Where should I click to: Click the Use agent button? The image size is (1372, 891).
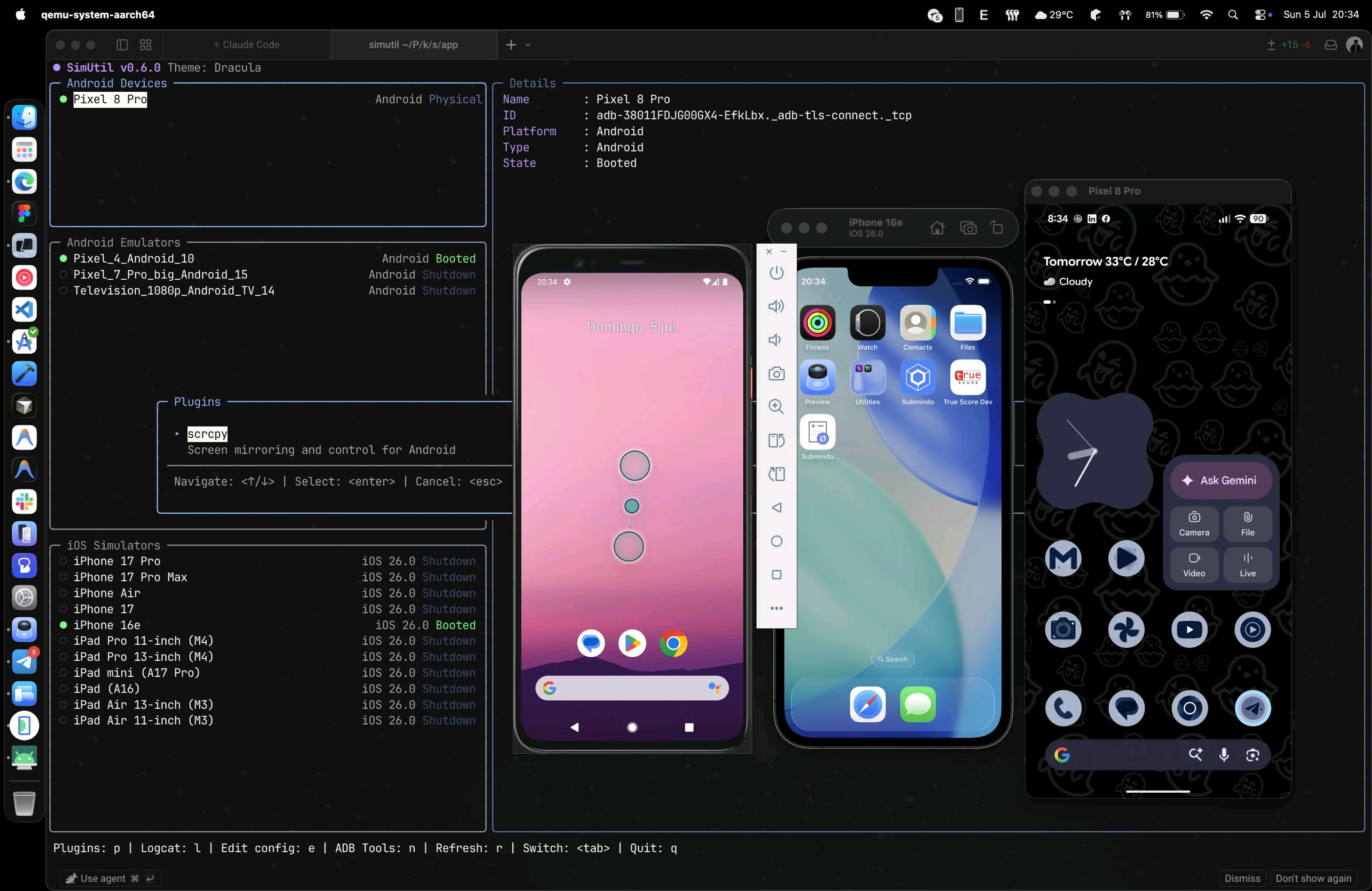pos(110,878)
